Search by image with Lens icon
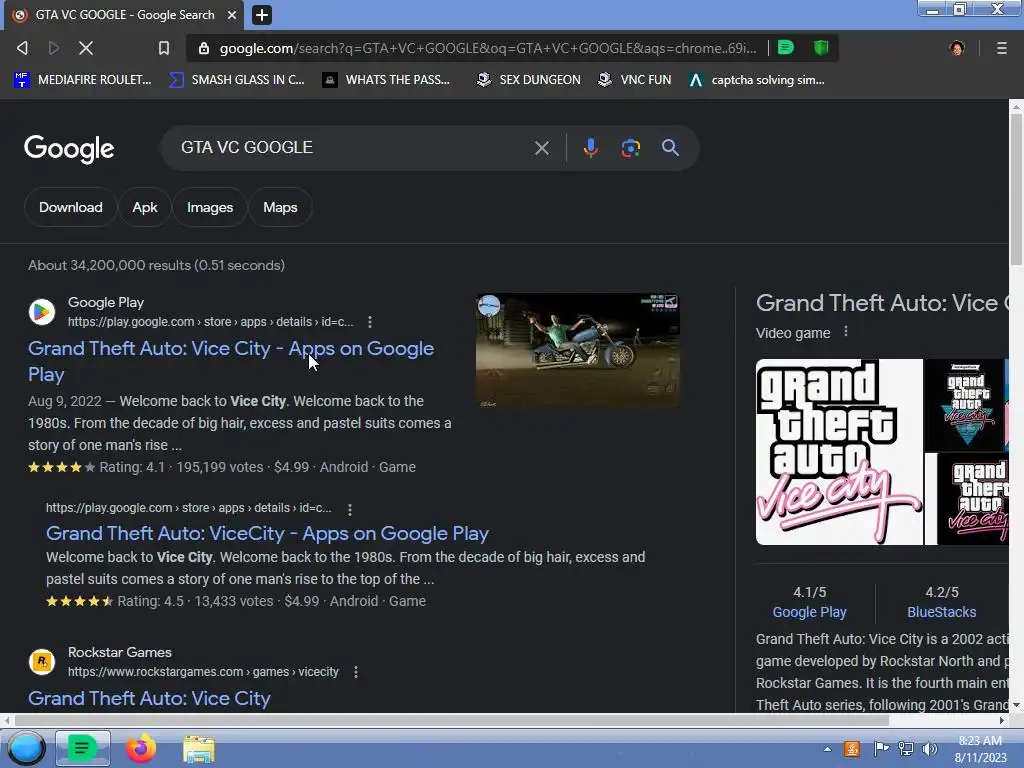 (630, 148)
